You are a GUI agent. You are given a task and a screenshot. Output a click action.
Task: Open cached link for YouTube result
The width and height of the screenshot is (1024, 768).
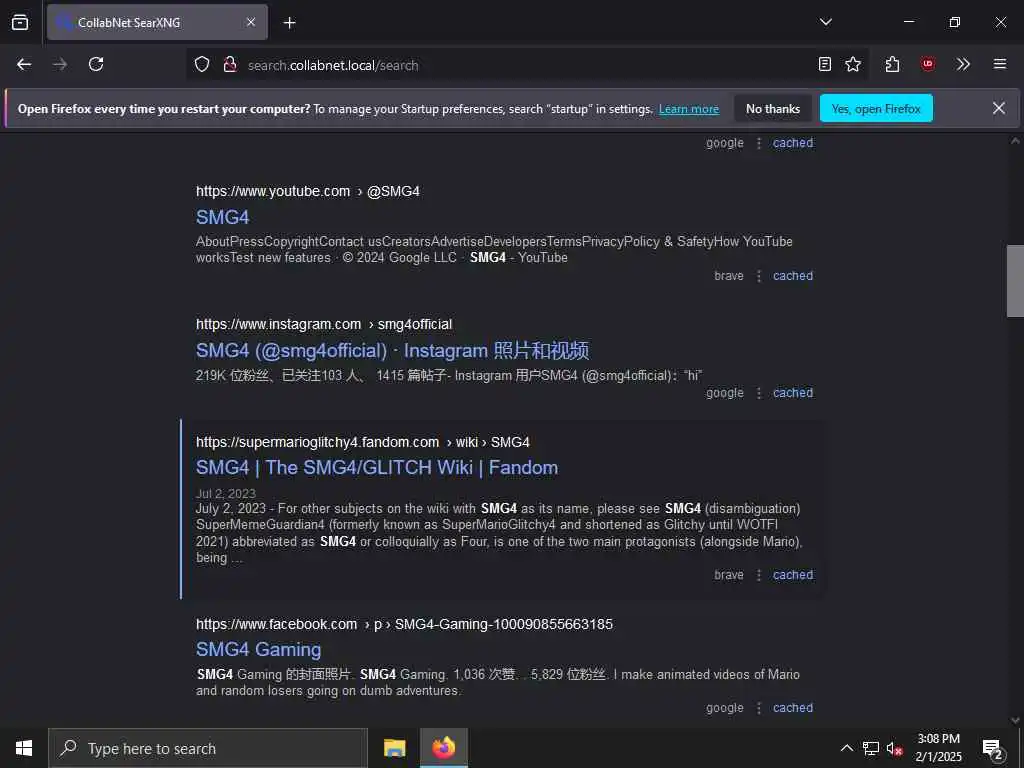coord(793,276)
